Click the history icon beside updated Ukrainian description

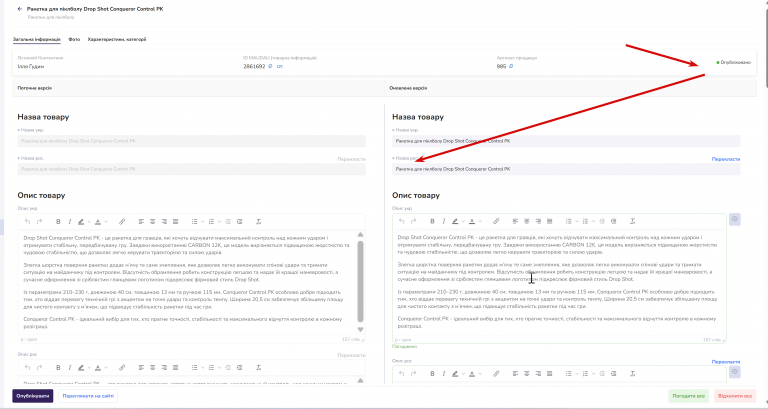734,219
